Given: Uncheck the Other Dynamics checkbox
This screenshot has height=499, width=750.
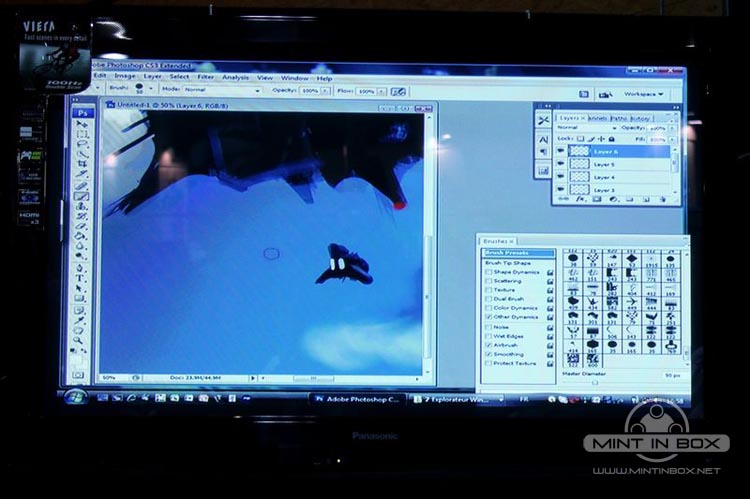Looking at the screenshot, I should (488, 317).
